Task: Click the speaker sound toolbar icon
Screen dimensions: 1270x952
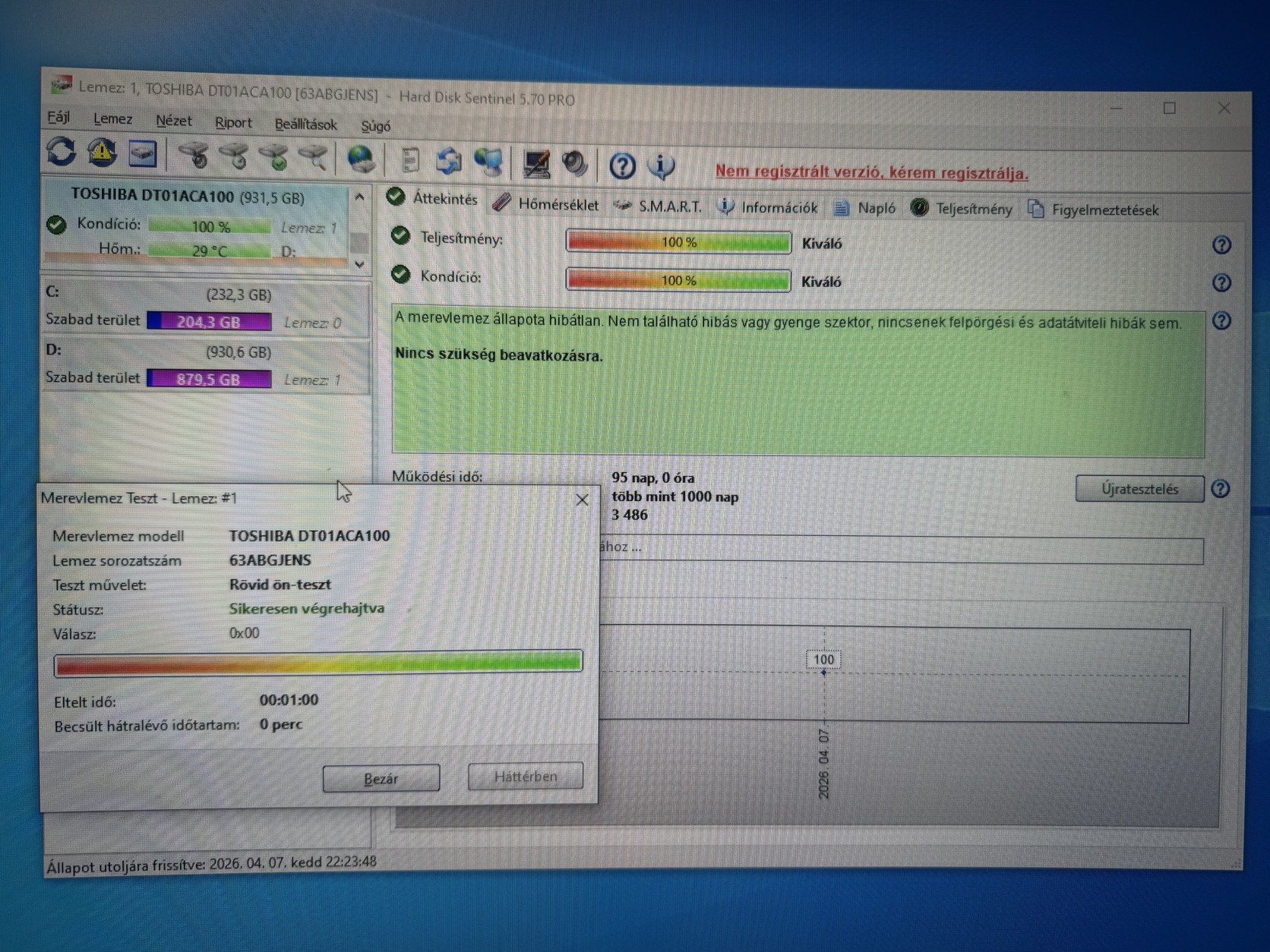Action: tap(575, 164)
